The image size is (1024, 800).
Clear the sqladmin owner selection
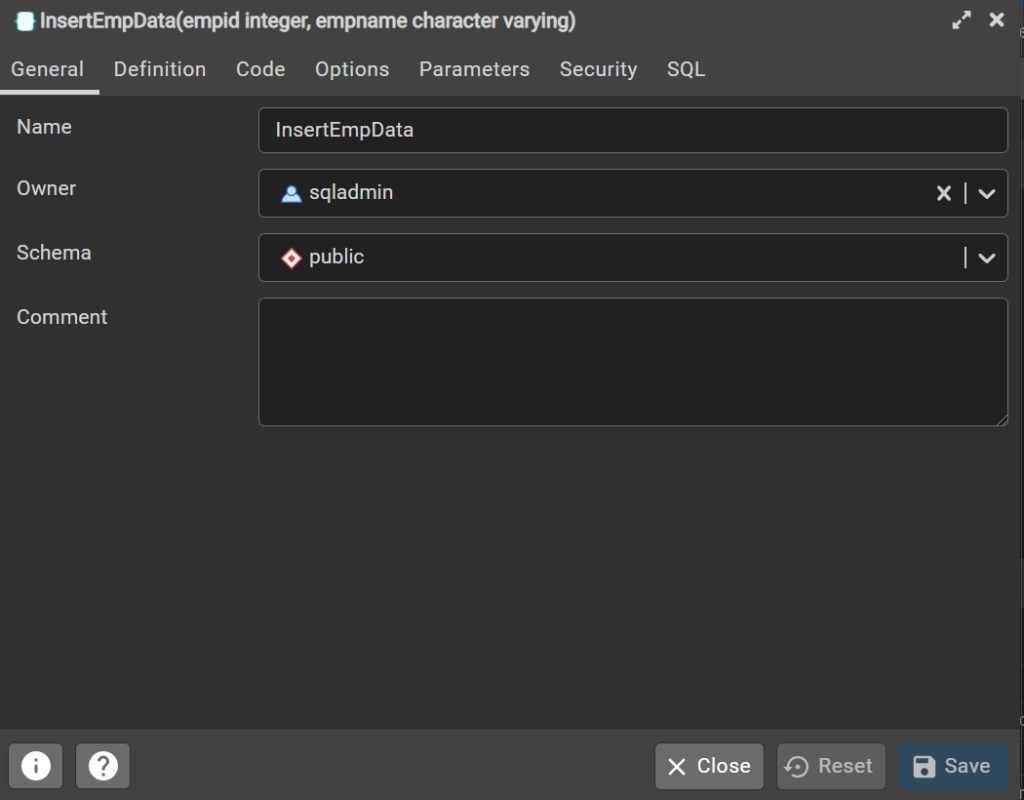pos(943,193)
